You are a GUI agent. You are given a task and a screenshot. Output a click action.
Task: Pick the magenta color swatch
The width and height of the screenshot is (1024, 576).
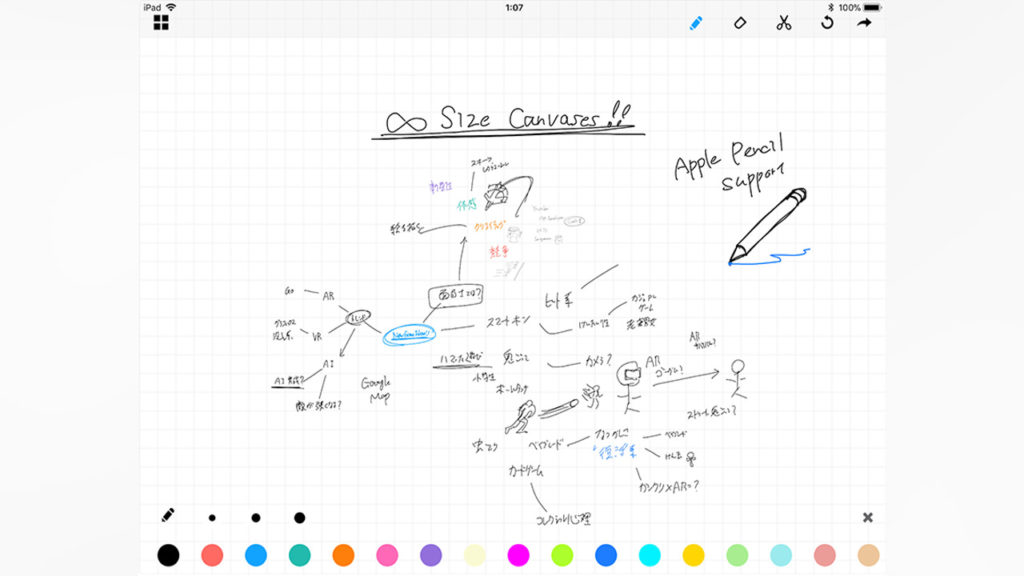click(x=519, y=555)
